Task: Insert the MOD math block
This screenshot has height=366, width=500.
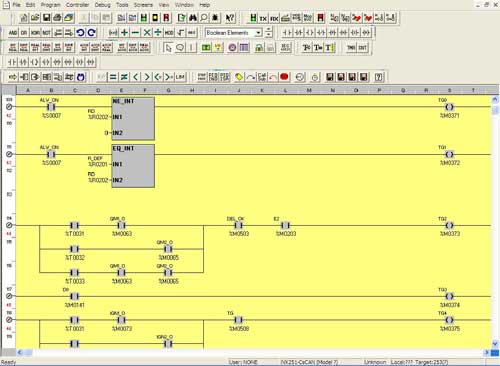Action: click(169, 33)
